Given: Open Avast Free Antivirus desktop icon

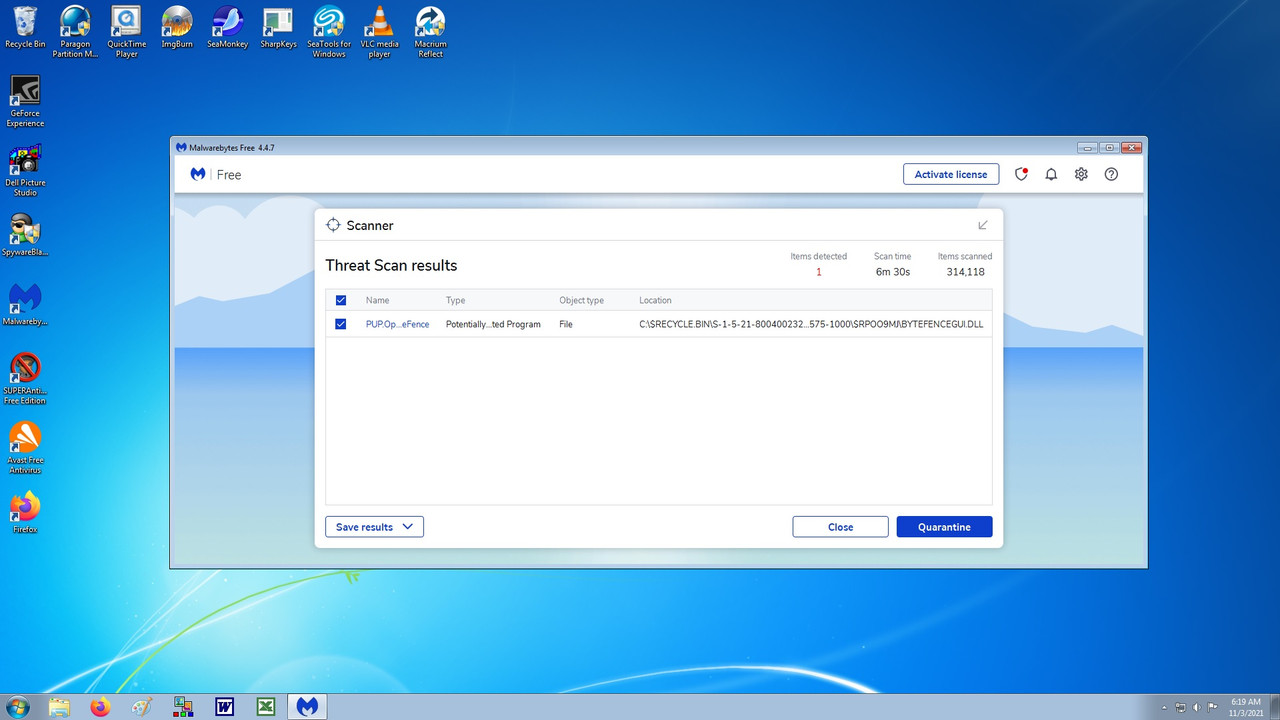Looking at the screenshot, I should tap(25, 447).
